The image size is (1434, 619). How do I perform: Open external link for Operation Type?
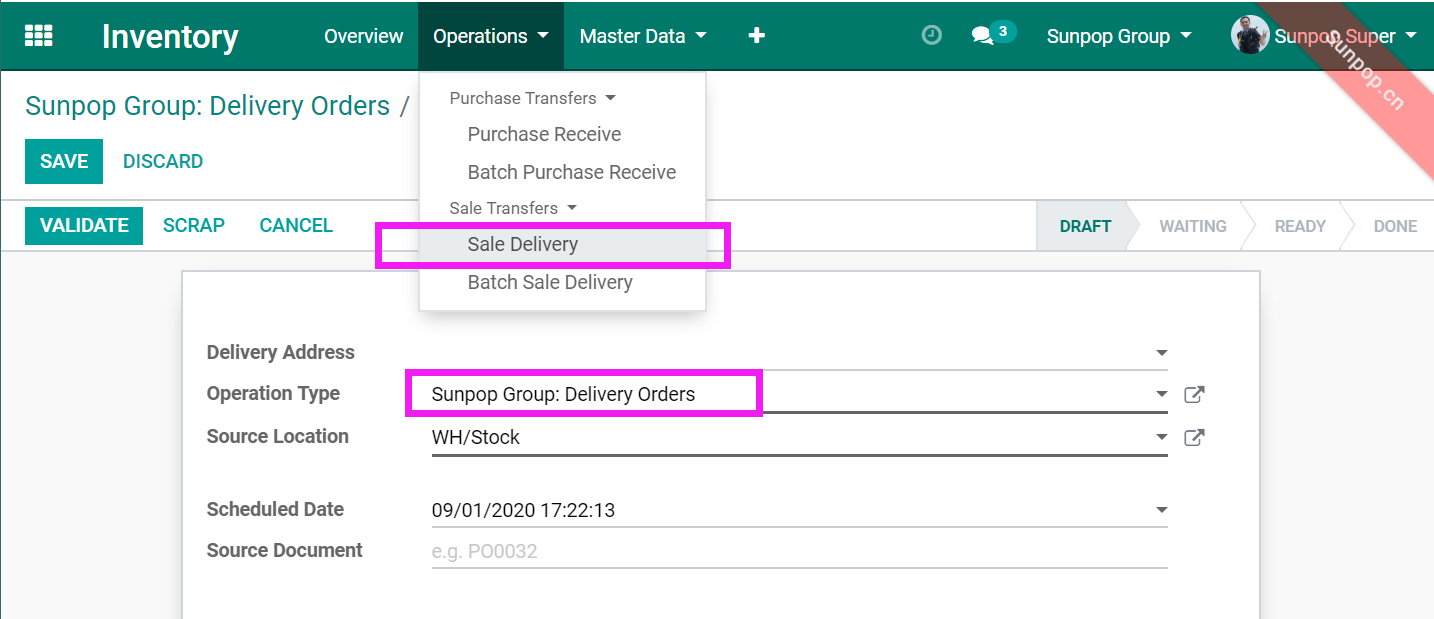pyautogui.click(x=1193, y=394)
